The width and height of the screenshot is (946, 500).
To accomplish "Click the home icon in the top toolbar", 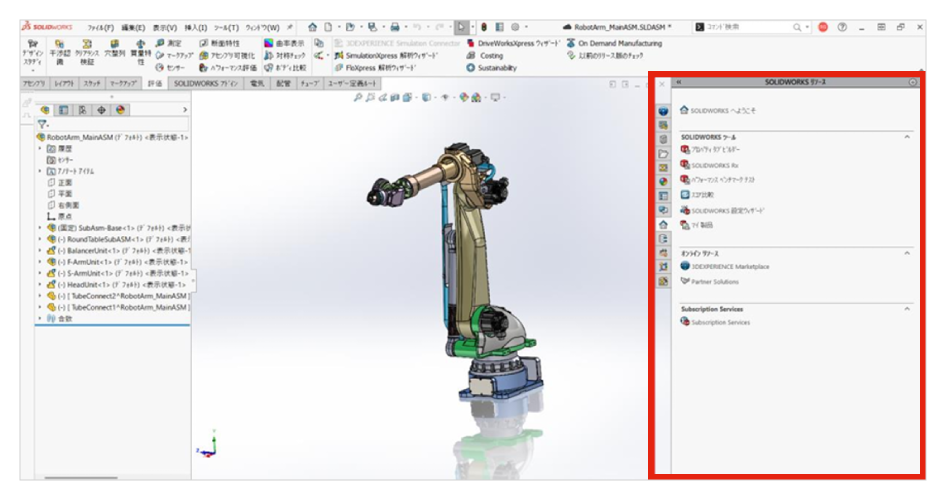I will [x=312, y=27].
